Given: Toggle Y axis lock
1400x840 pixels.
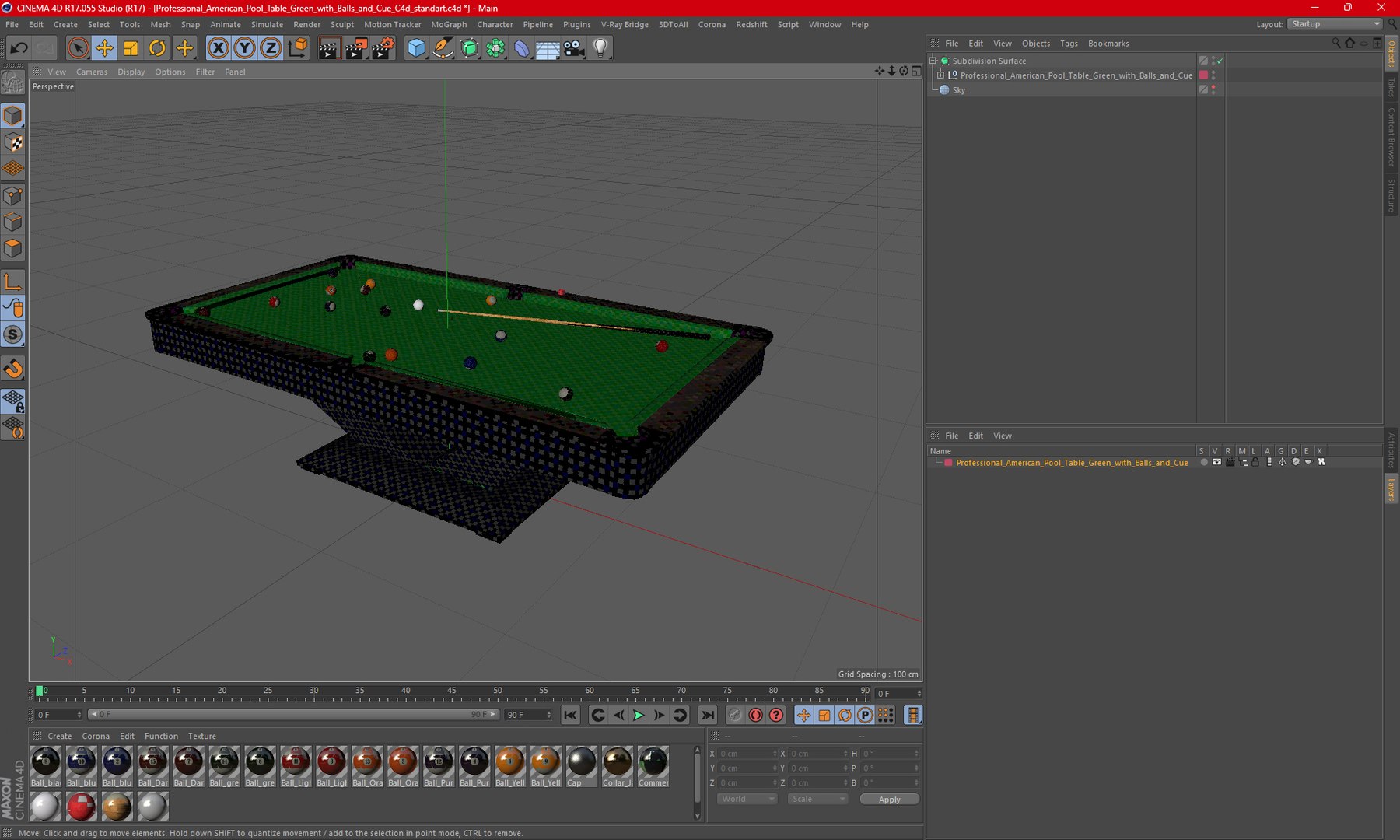Looking at the screenshot, I should [244, 48].
